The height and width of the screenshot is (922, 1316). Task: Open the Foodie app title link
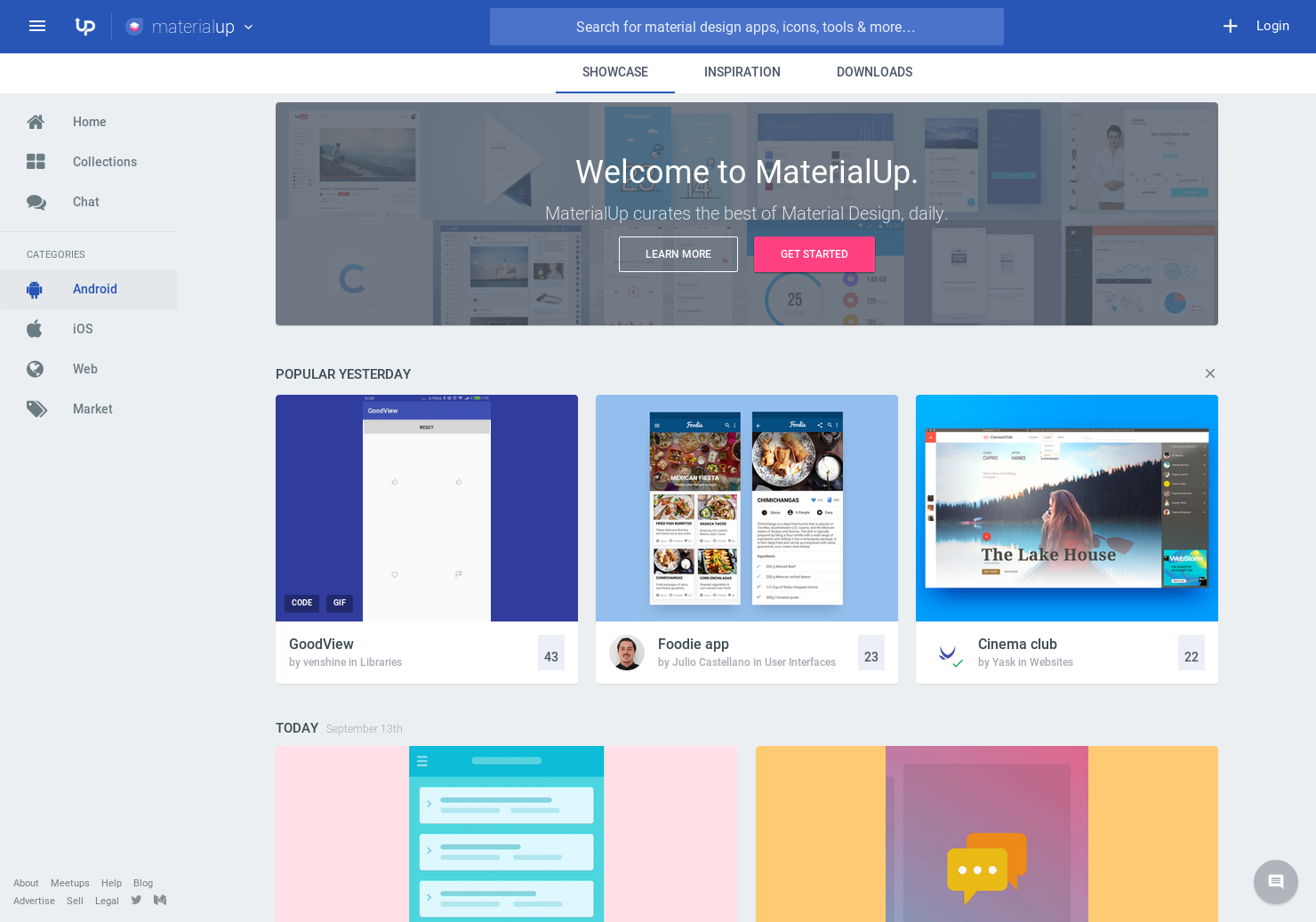click(x=694, y=644)
